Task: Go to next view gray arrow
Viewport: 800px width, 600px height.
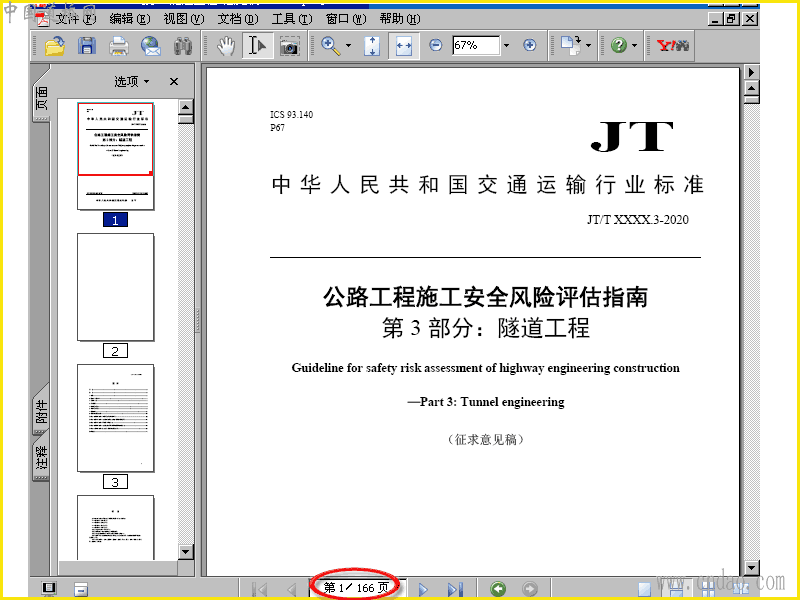Action: click(530, 589)
